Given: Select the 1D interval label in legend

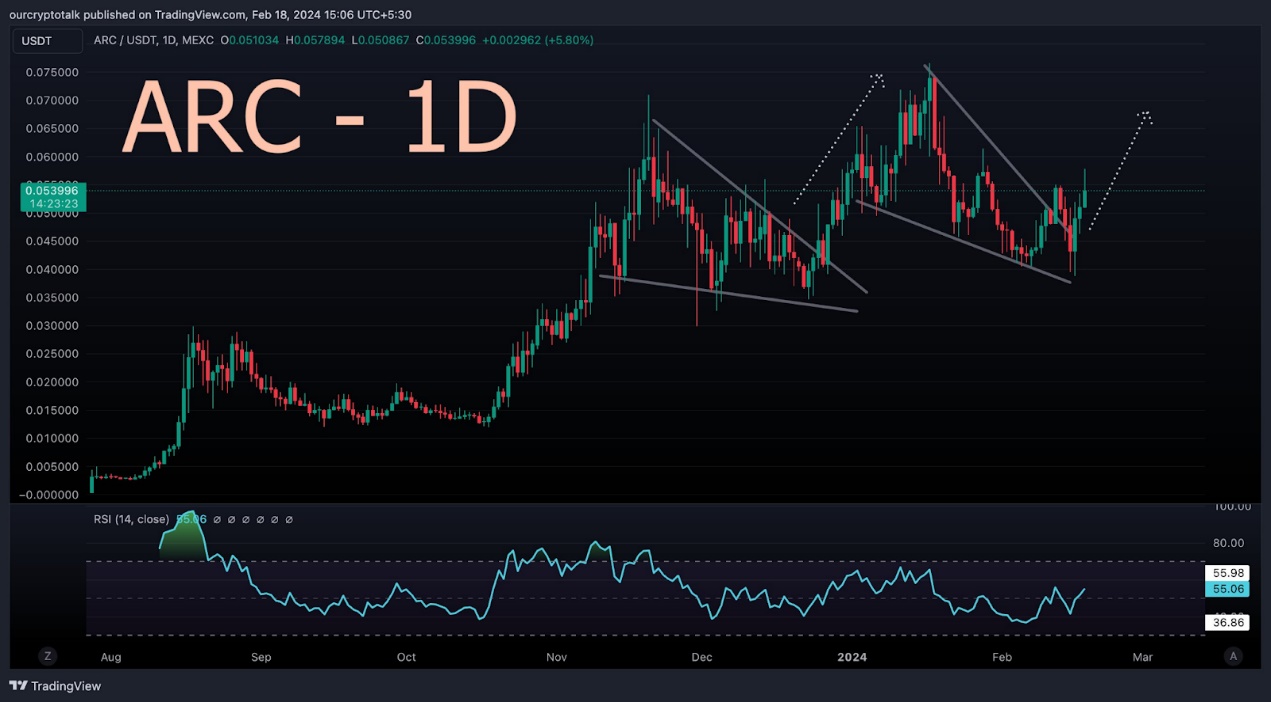Looking at the screenshot, I should pos(169,40).
